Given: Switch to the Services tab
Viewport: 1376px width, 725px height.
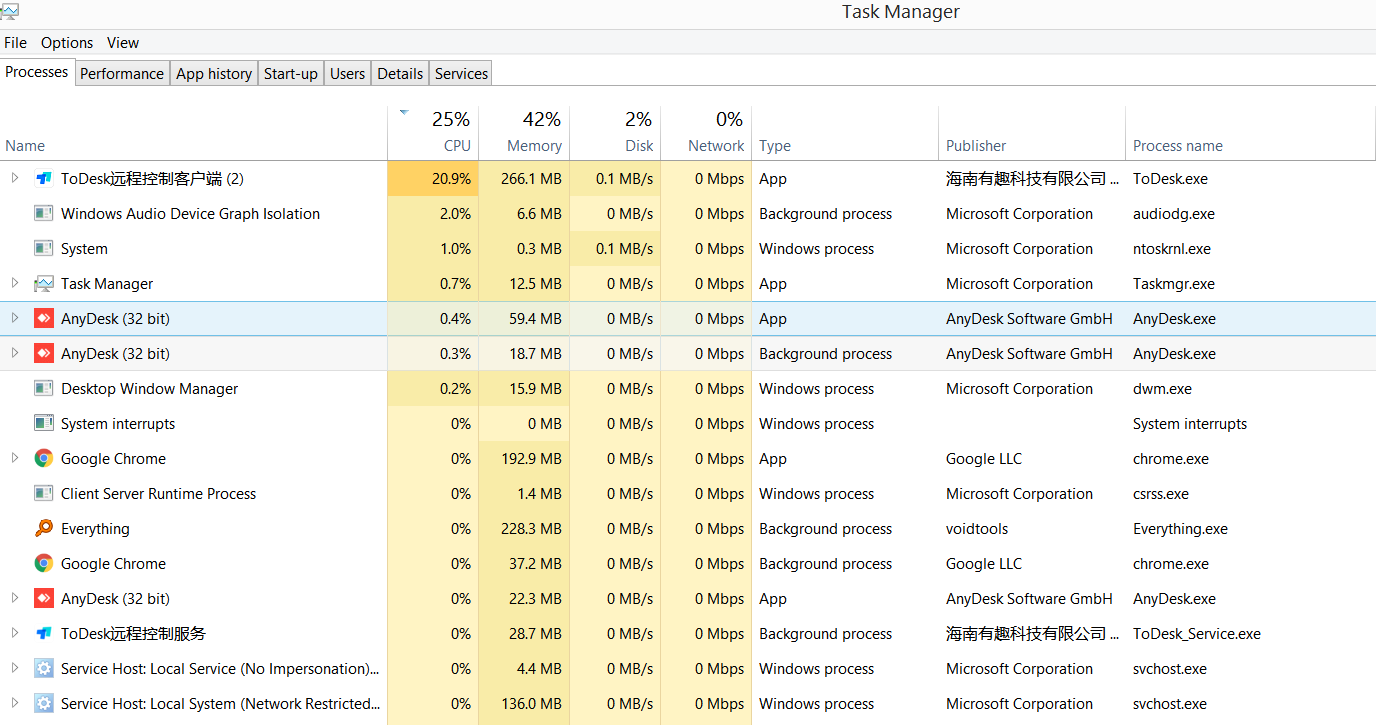Looking at the screenshot, I should [x=461, y=74].
